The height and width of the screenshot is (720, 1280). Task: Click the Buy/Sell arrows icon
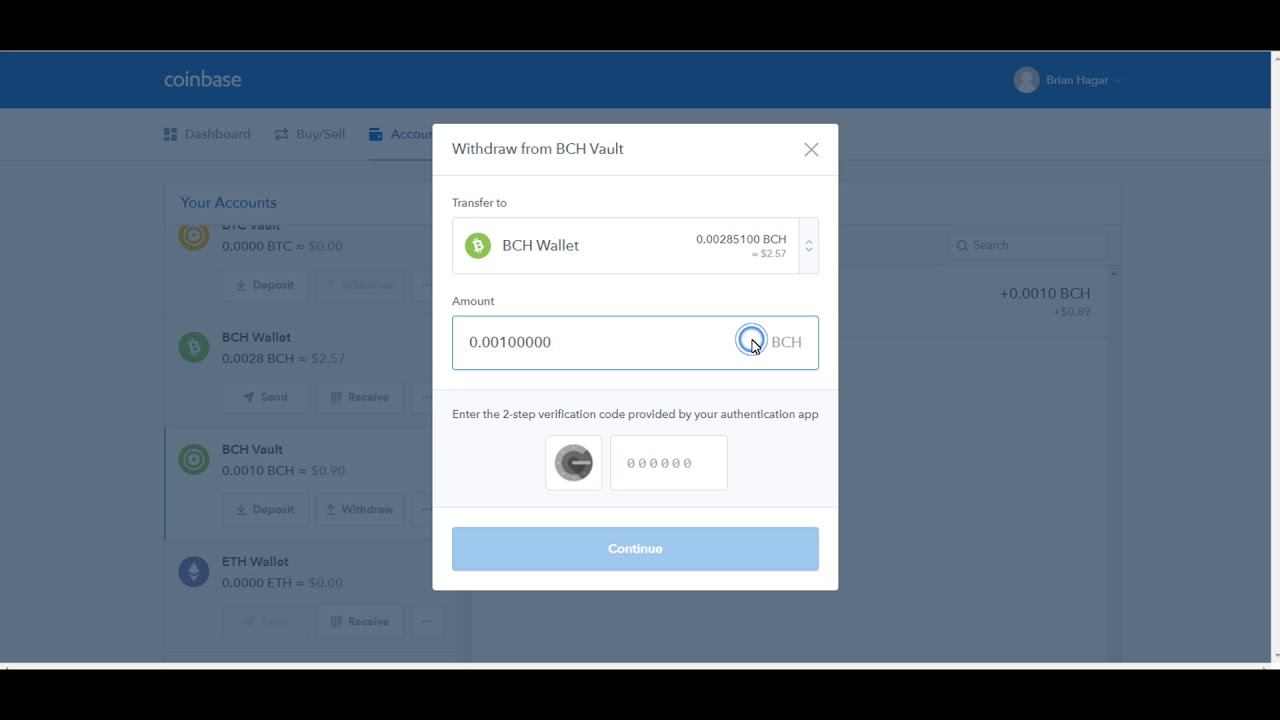281,134
